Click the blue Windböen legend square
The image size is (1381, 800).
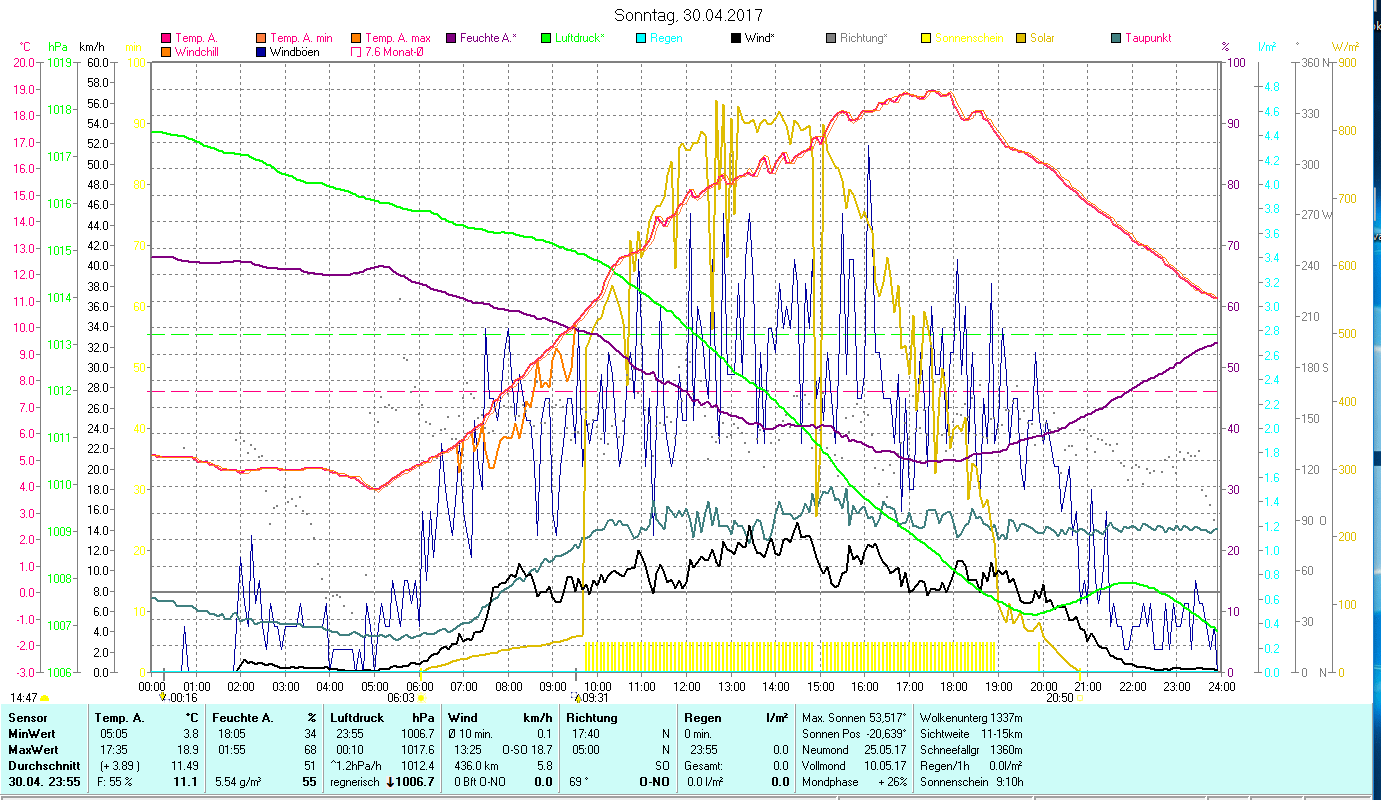click(262, 51)
